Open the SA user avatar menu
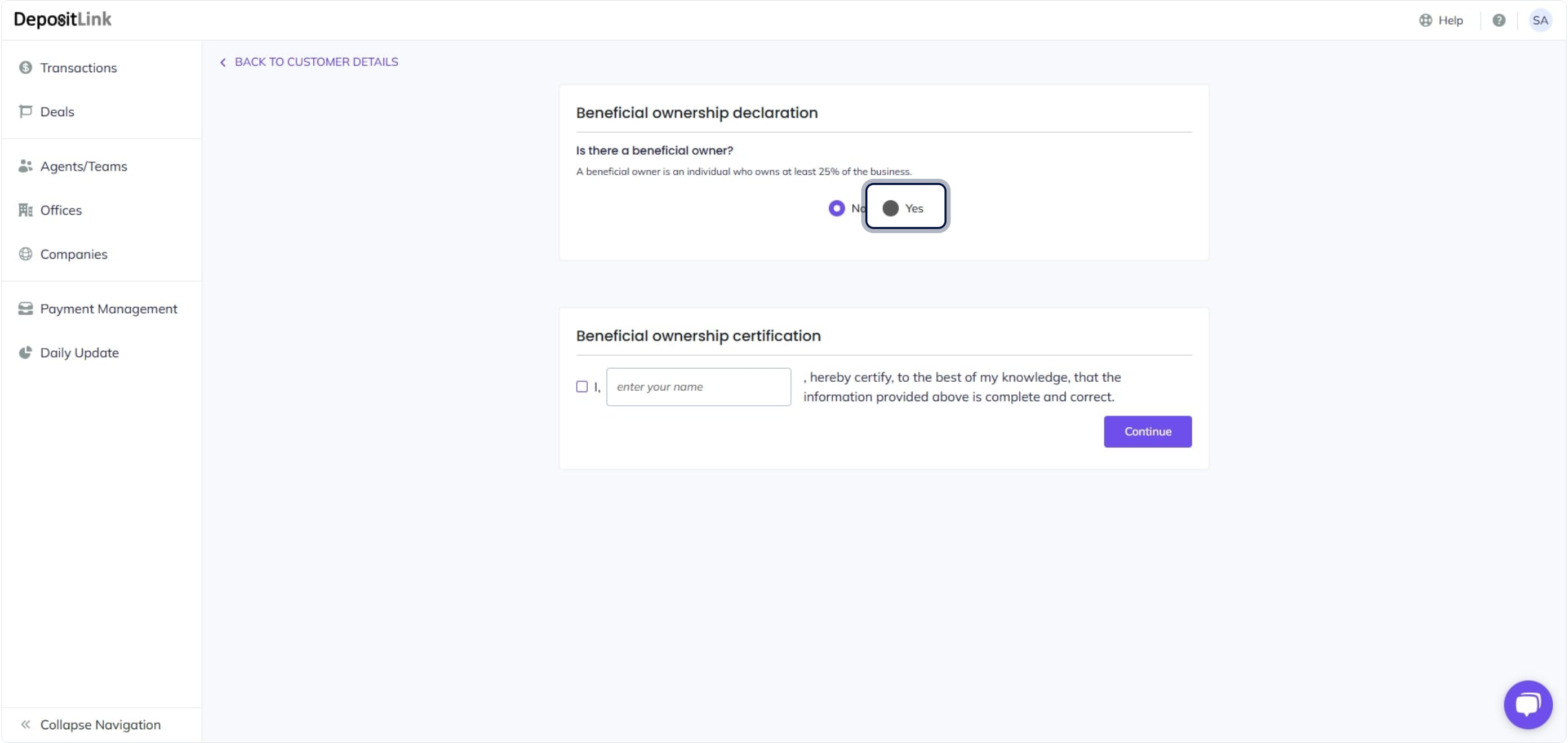1568x743 pixels. coord(1540,20)
